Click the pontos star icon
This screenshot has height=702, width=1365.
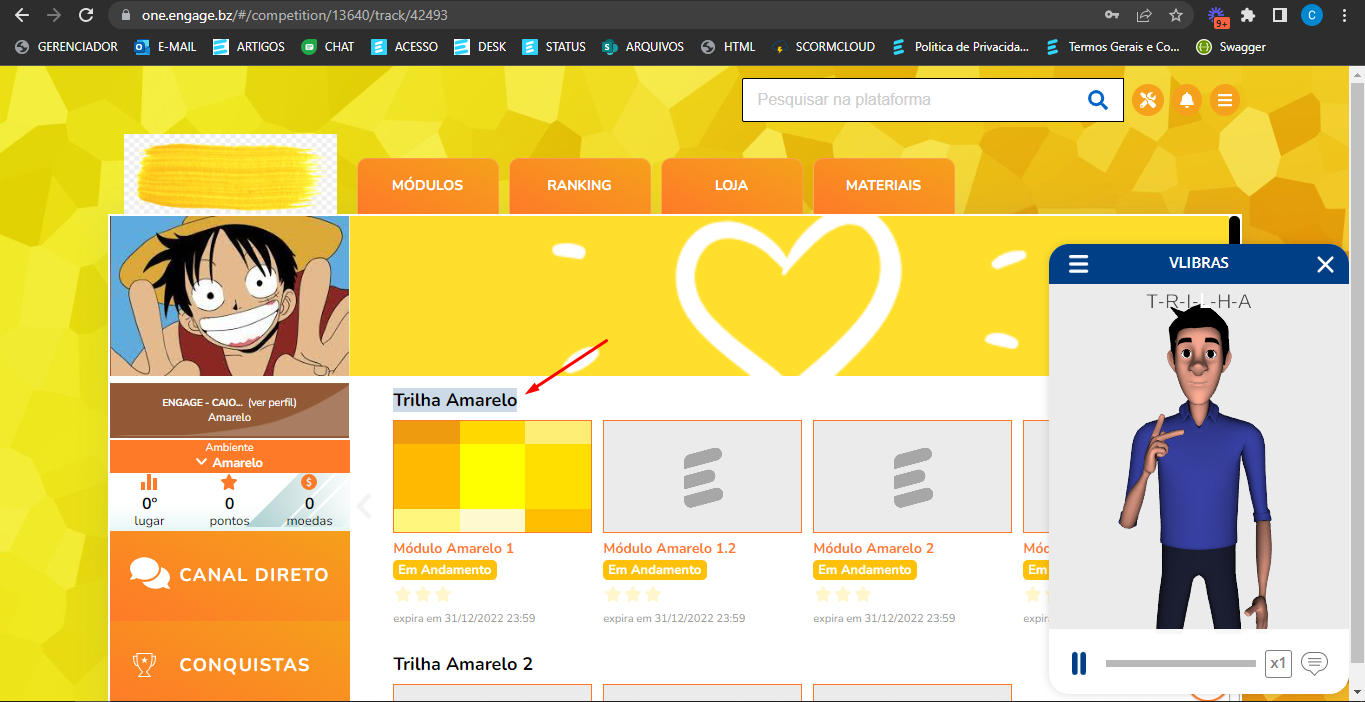click(229, 482)
